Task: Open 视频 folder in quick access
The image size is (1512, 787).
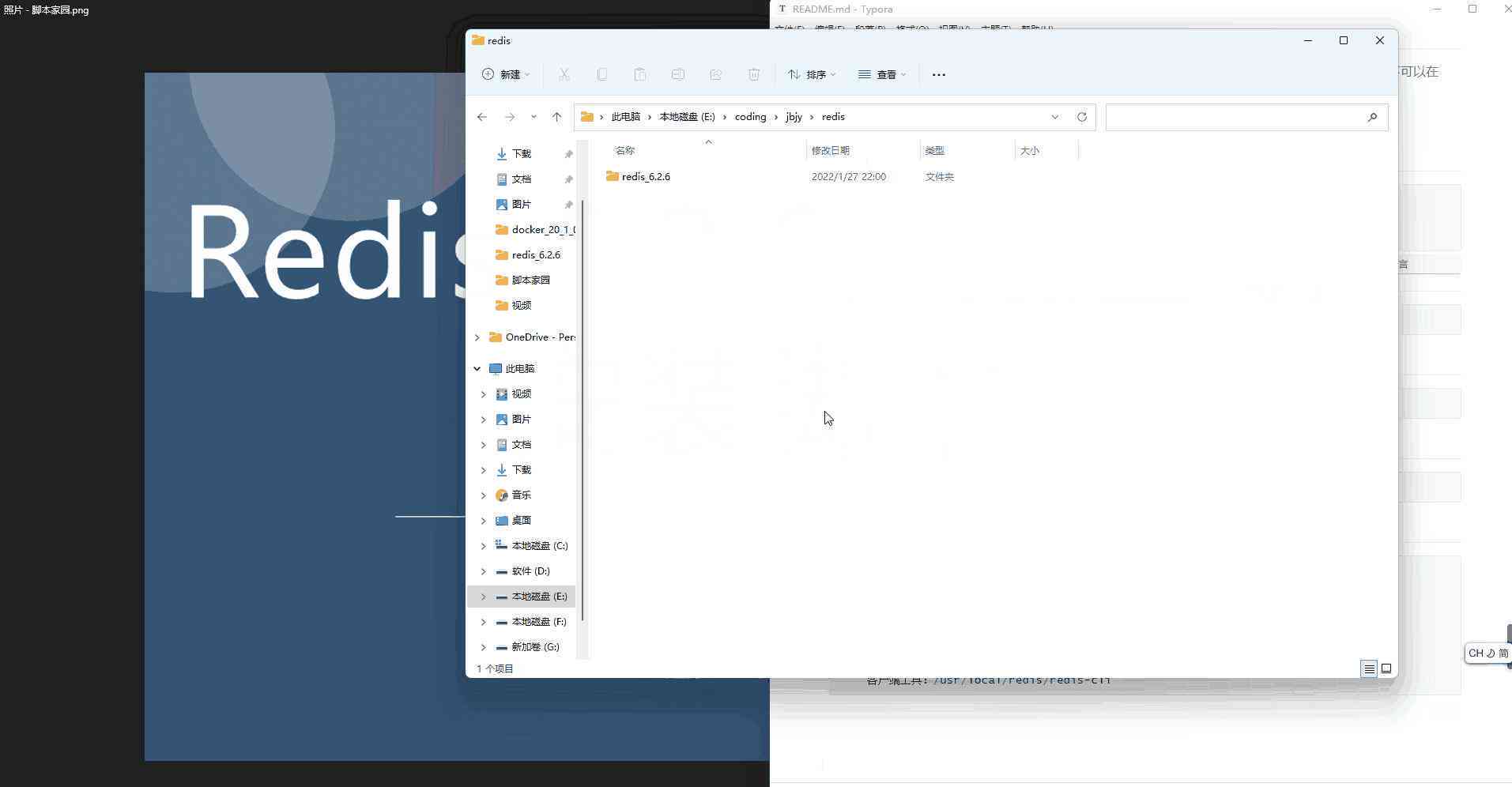Action: (x=522, y=305)
